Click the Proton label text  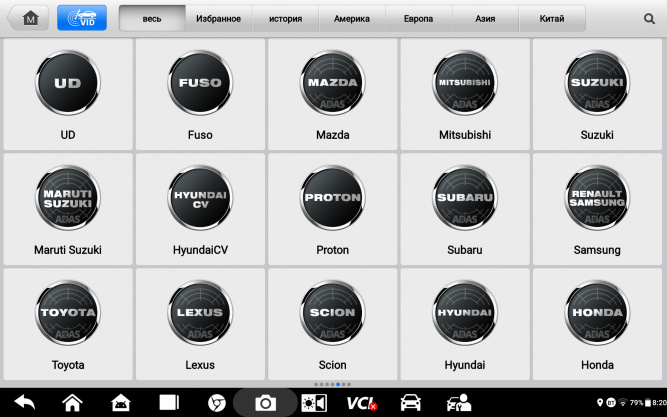click(x=332, y=250)
